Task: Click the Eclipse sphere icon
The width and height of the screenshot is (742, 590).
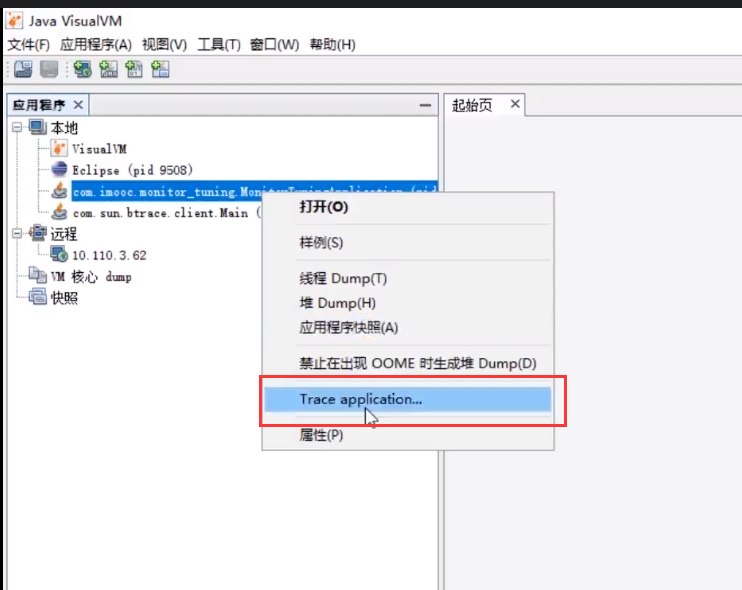Action: [x=59, y=169]
